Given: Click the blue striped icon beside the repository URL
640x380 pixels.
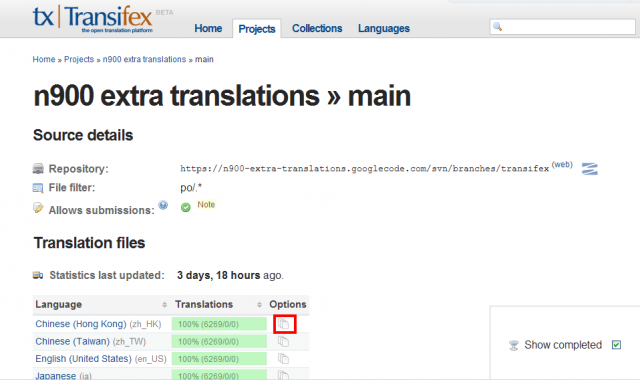Looking at the screenshot, I should point(590,169).
